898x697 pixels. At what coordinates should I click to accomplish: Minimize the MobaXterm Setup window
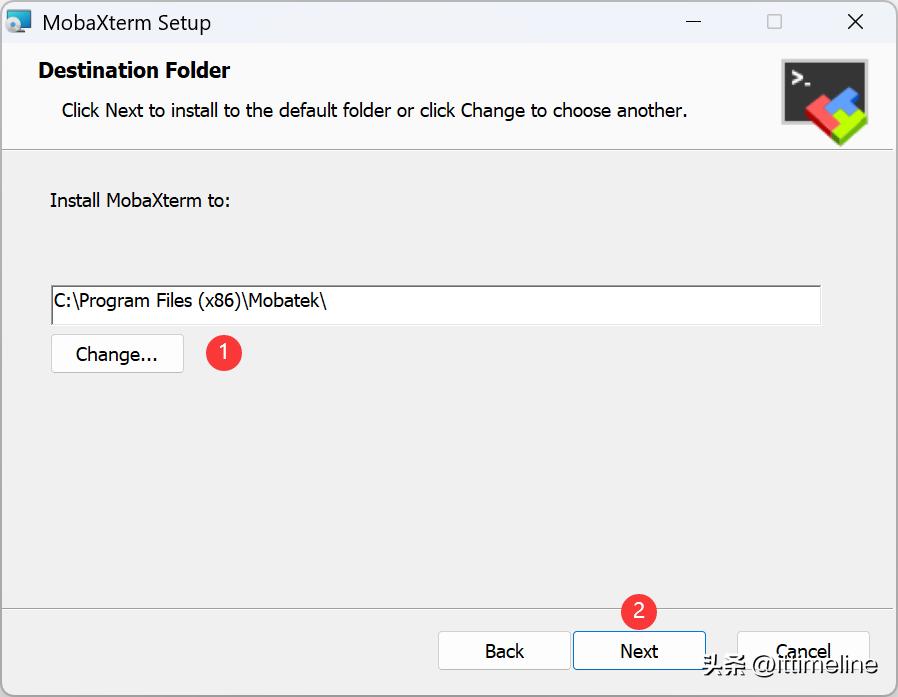tap(693, 22)
